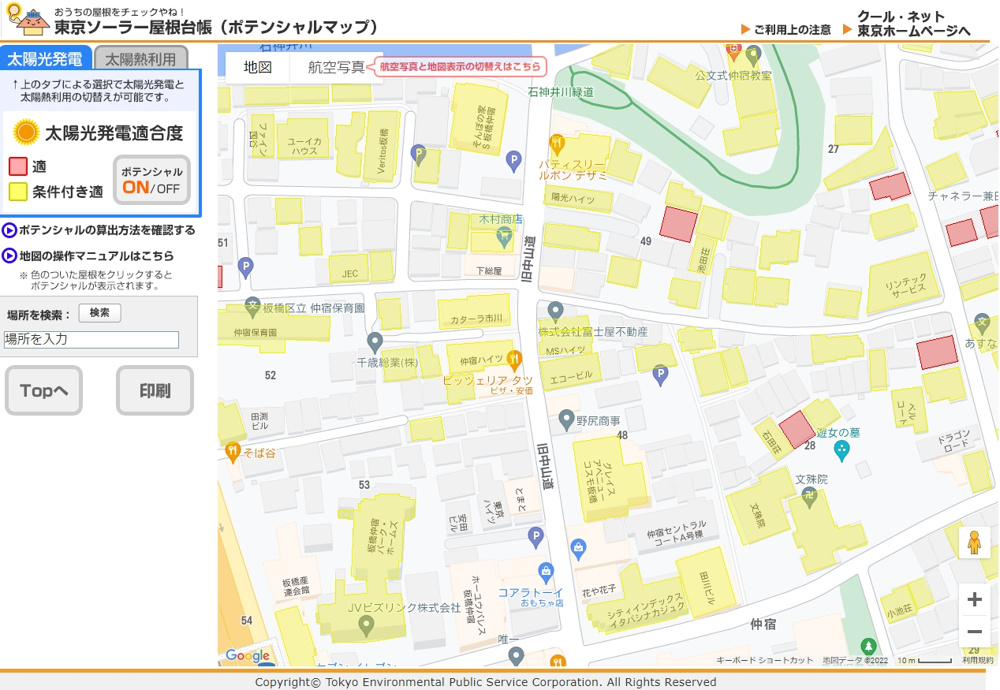Click the Topへ button

point(44,390)
